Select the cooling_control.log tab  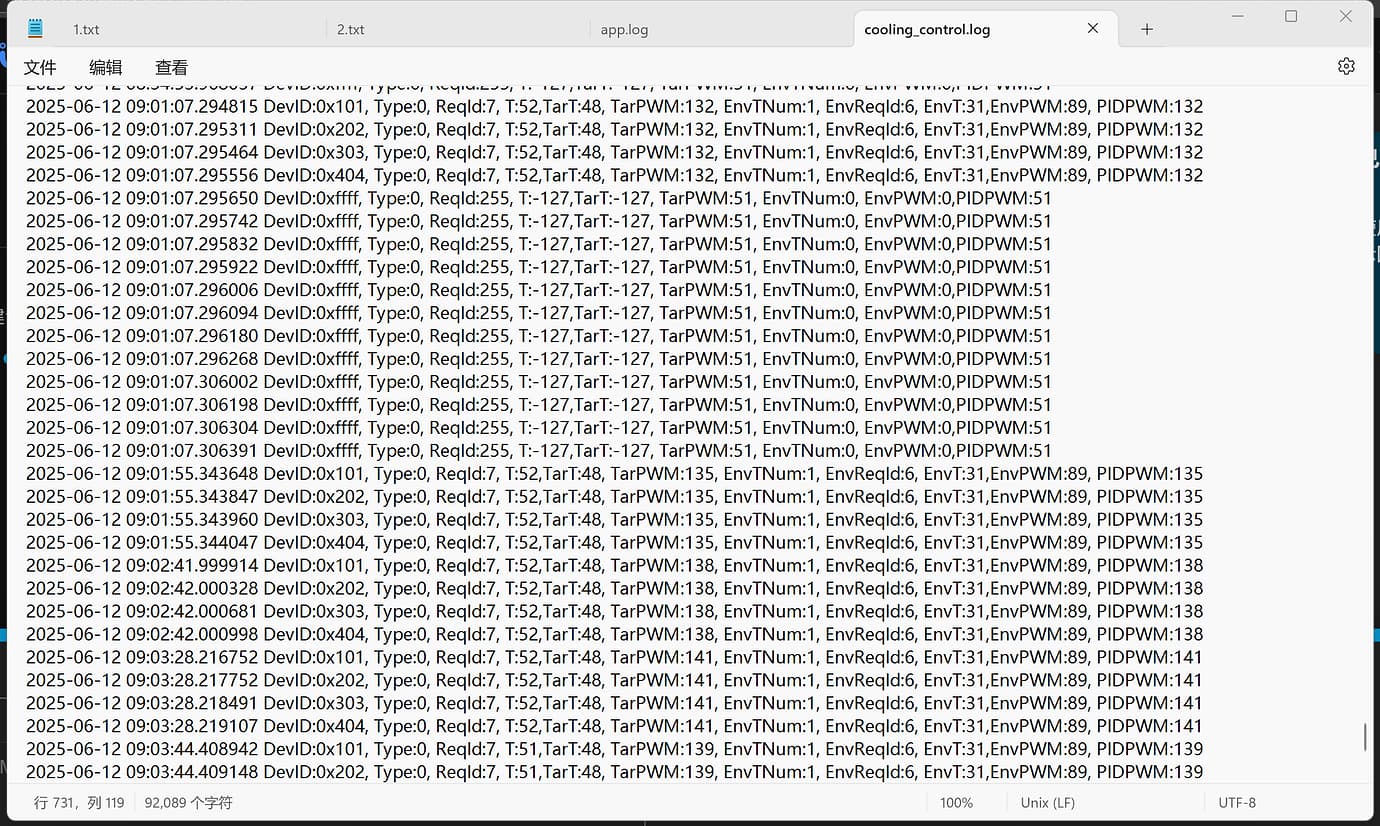(x=927, y=30)
